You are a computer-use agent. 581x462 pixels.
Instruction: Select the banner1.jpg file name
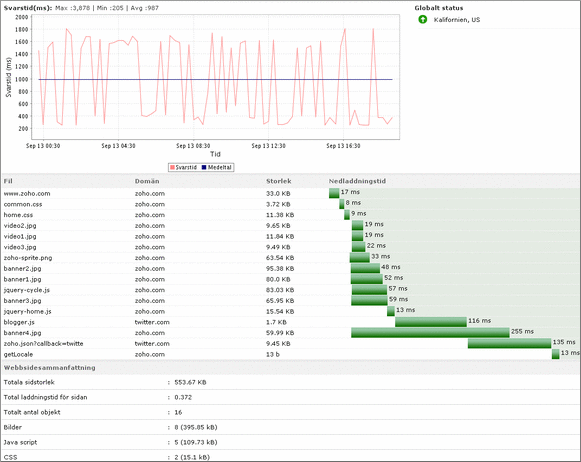[x=22, y=279]
